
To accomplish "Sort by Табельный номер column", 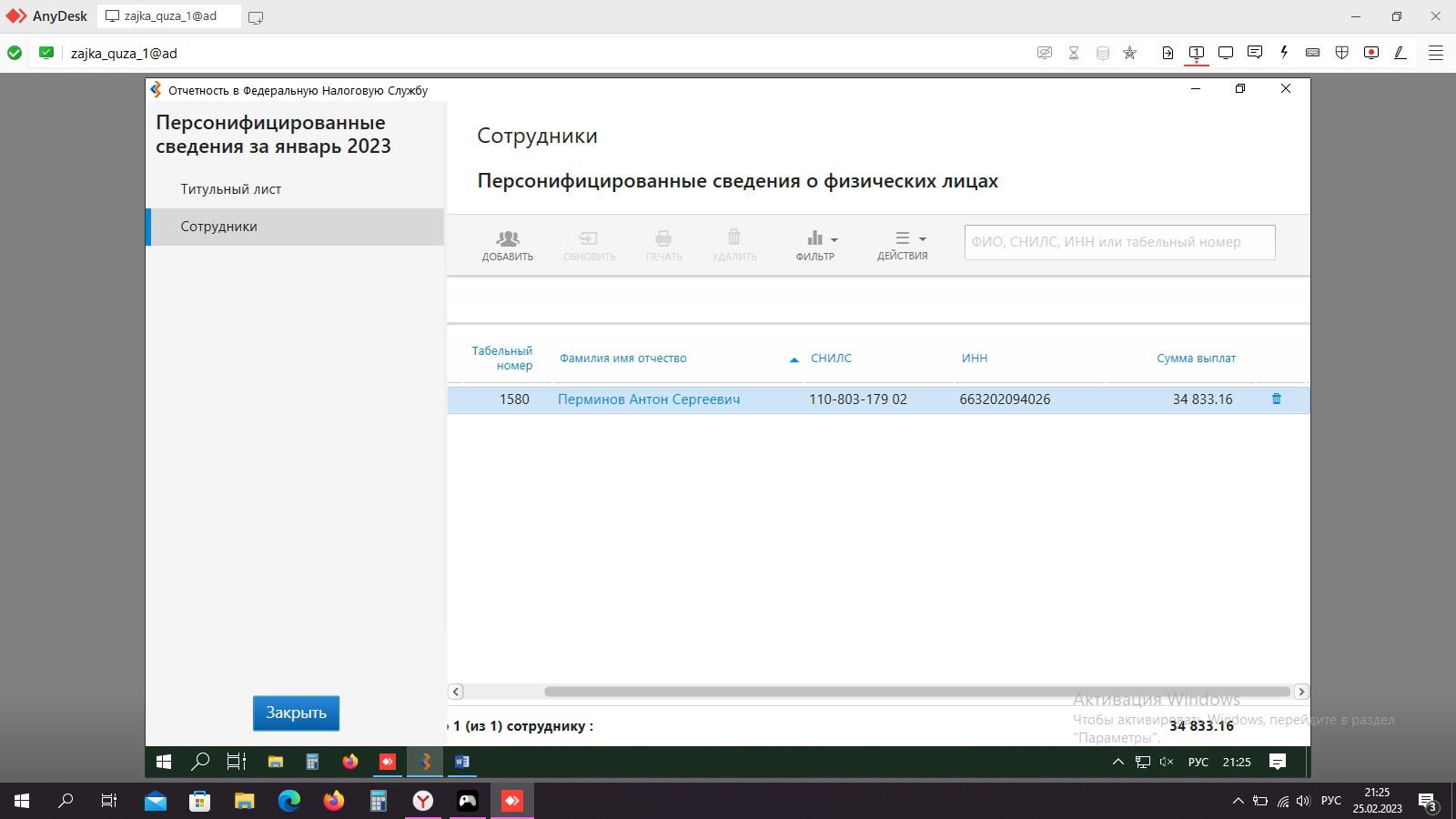I will (501, 358).
